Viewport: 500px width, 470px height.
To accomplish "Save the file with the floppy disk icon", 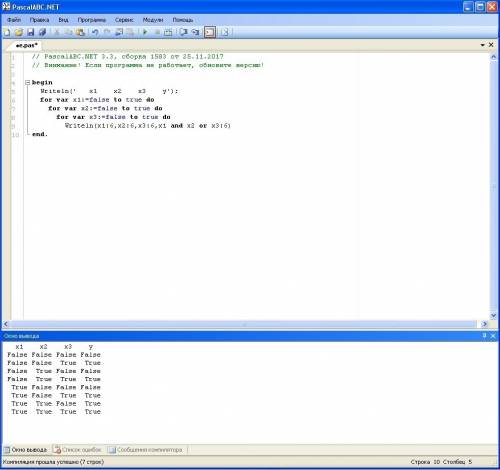I will tap(31, 32).
